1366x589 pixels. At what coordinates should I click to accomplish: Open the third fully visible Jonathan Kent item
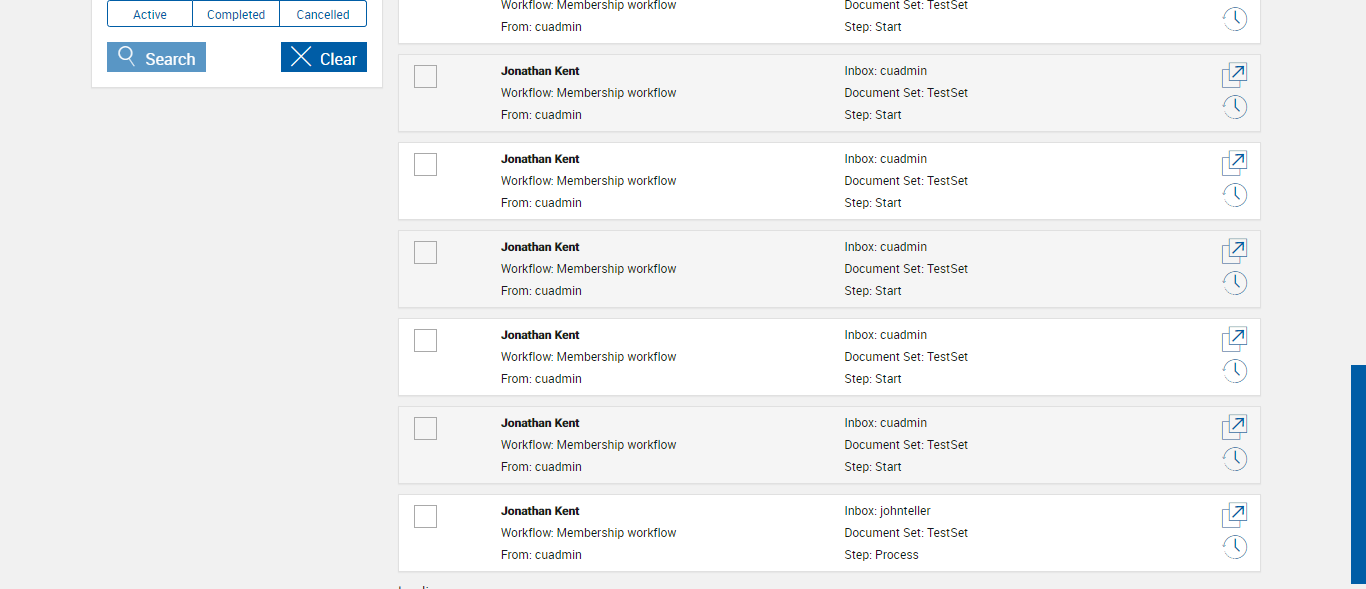[1235, 251]
